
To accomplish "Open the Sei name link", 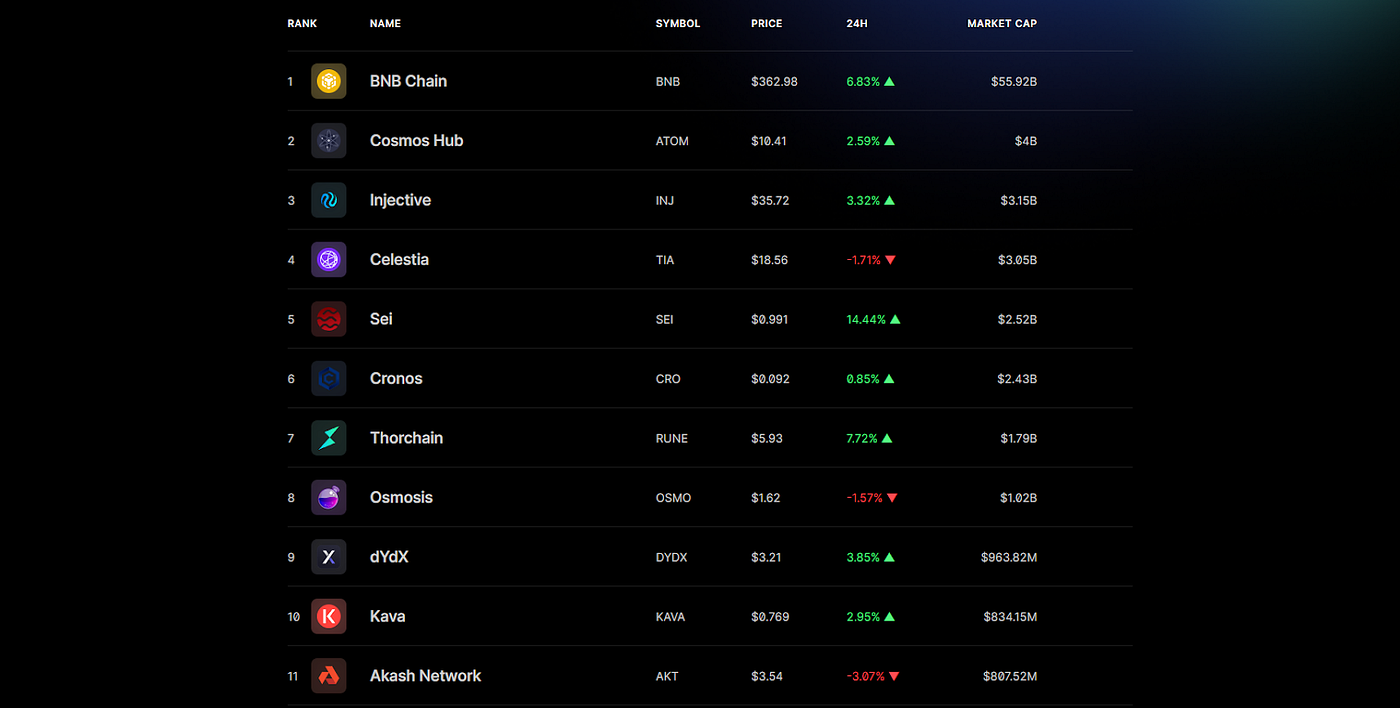I will pos(381,319).
